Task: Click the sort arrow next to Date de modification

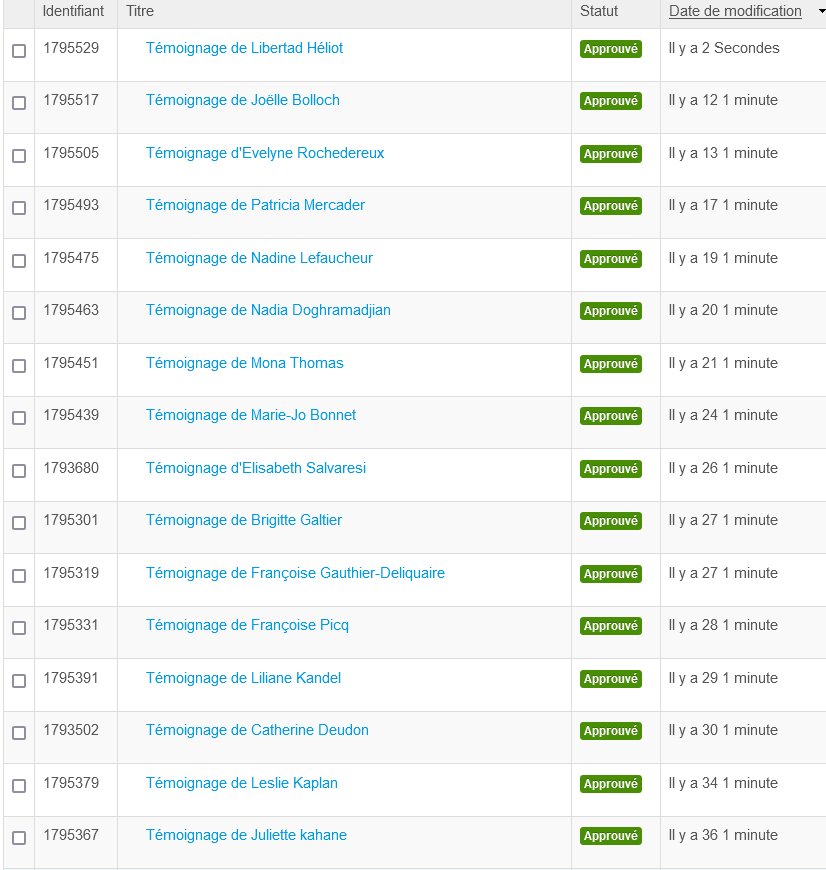Action: point(821,12)
